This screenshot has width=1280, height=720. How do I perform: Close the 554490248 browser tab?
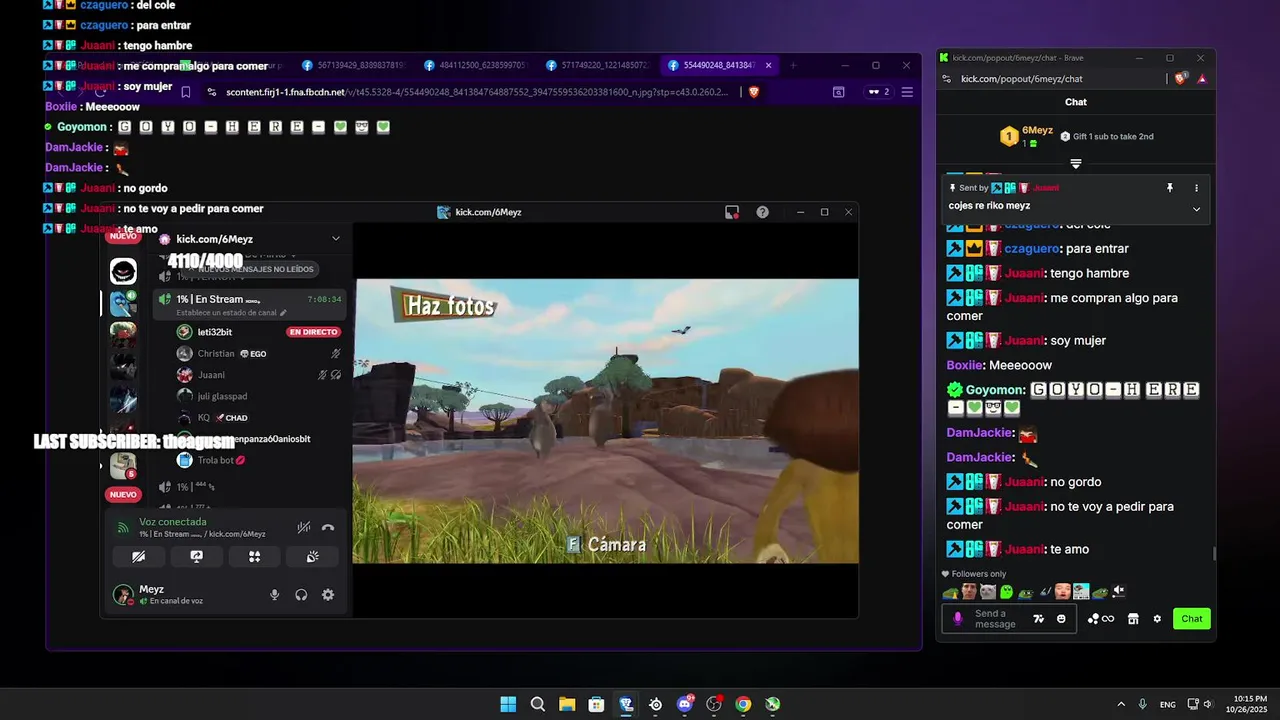[x=769, y=65]
